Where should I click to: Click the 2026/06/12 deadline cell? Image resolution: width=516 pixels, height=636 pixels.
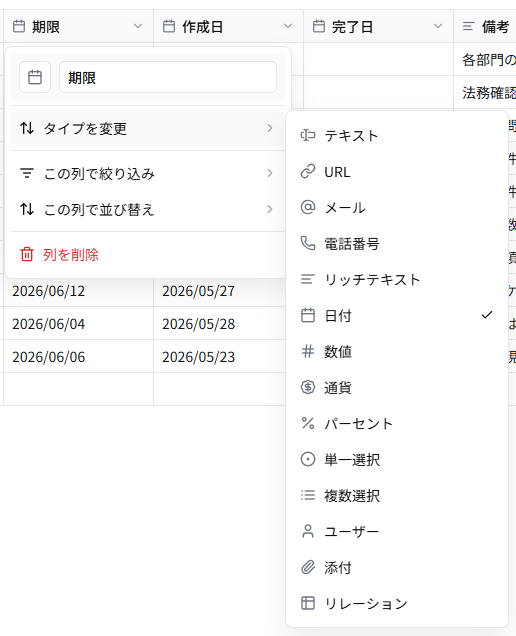tap(79, 290)
